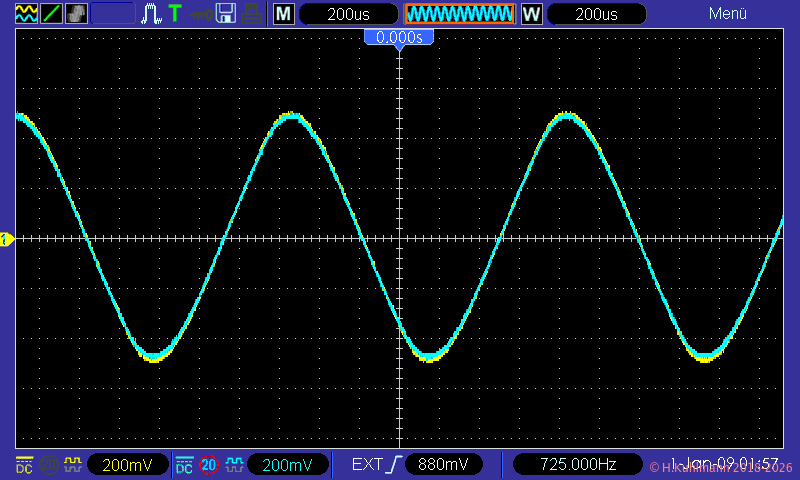Click the waveform overview thumbnail
Image resolution: width=800 pixels, height=480 pixels.
459,14
